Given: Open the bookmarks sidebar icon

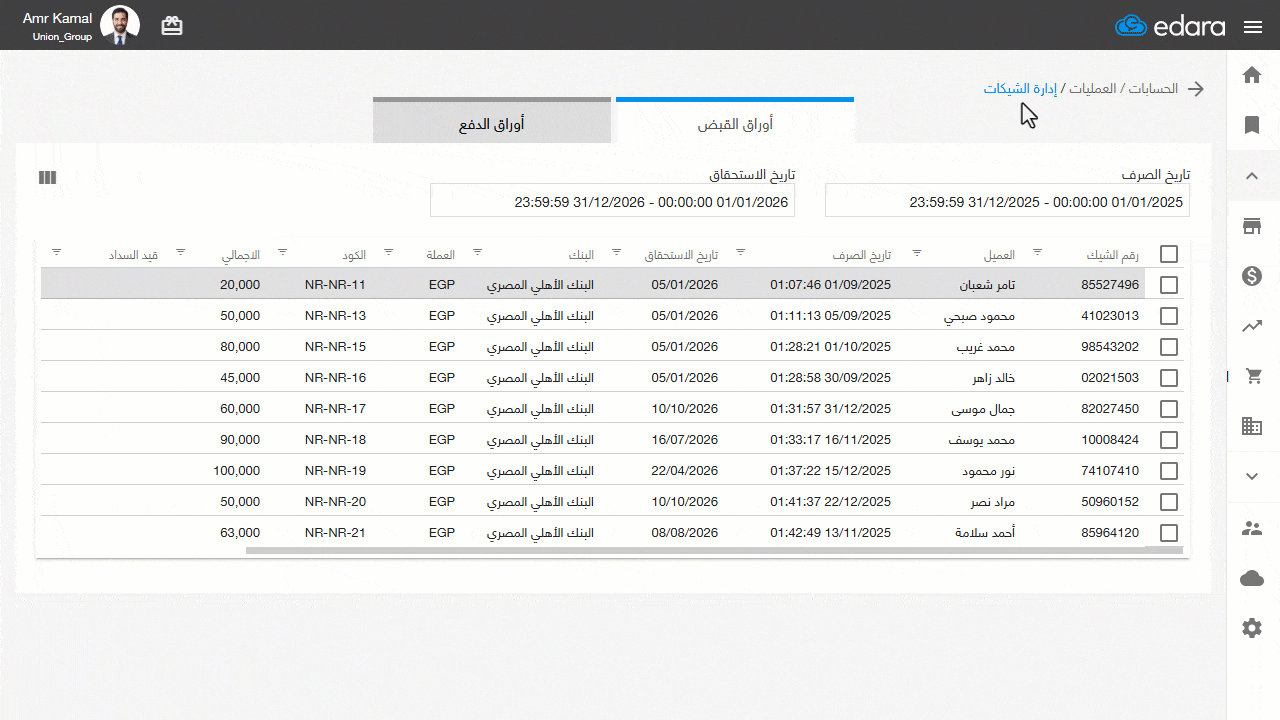Looking at the screenshot, I should click(x=1252, y=125).
